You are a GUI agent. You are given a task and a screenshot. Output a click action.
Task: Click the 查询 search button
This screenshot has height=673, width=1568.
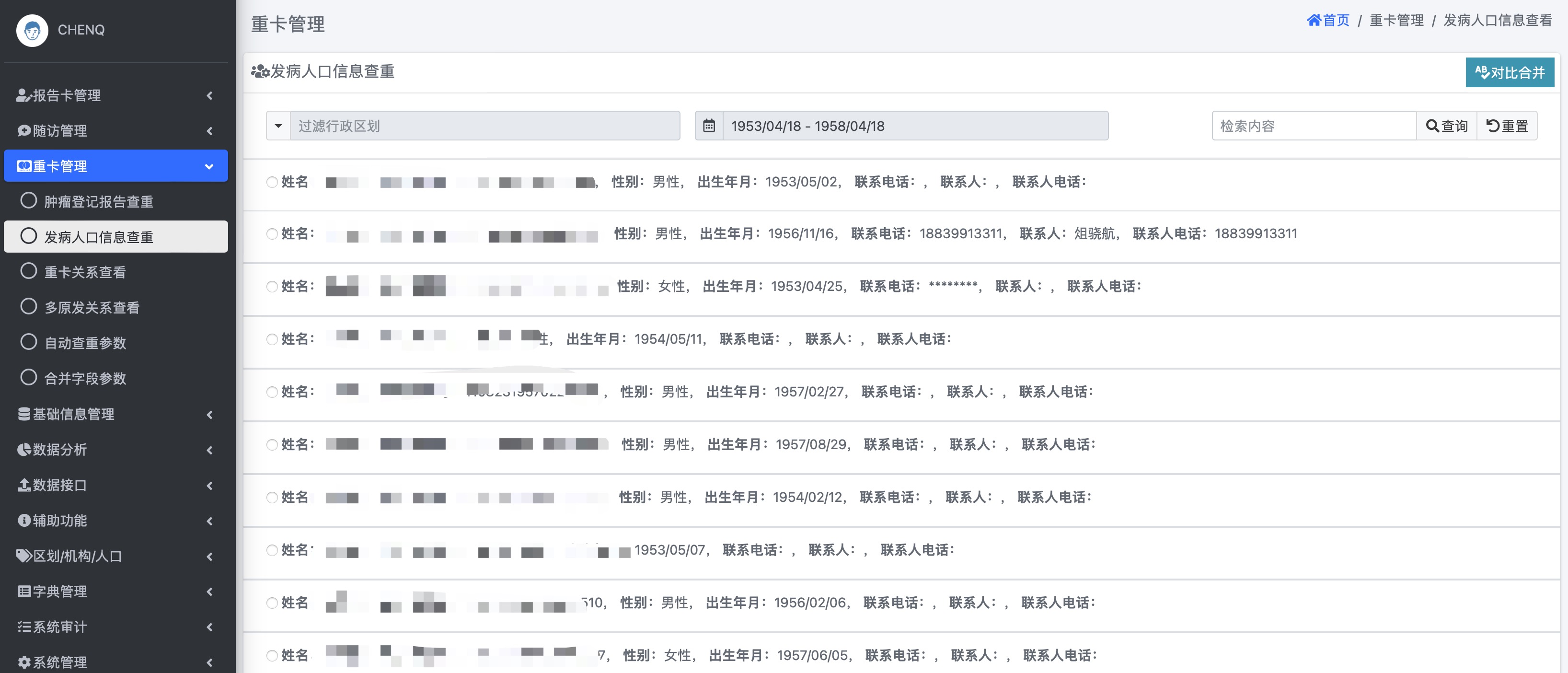(x=1446, y=126)
